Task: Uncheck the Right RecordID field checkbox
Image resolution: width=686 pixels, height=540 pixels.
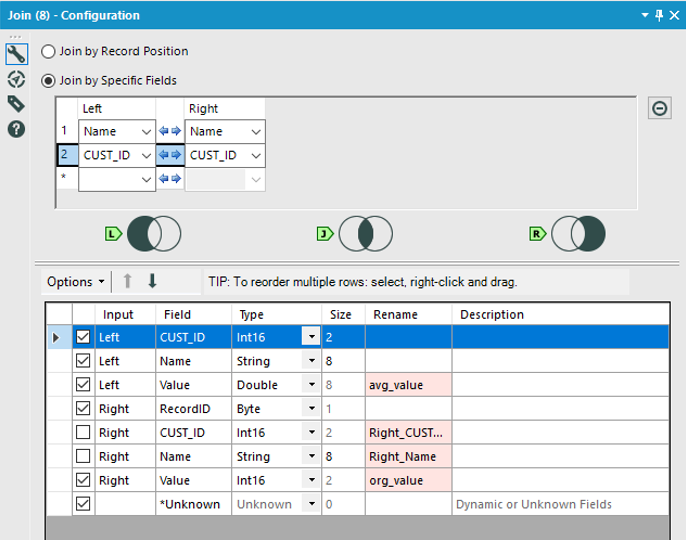Action: tap(83, 409)
